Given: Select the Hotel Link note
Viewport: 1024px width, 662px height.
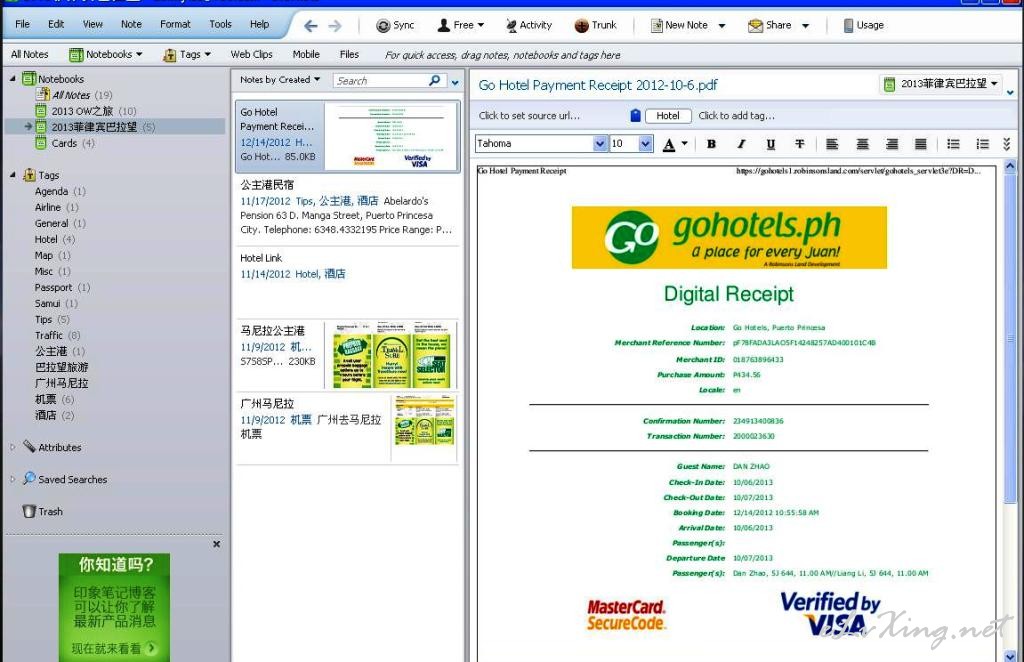Looking at the screenshot, I should [x=347, y=281].
